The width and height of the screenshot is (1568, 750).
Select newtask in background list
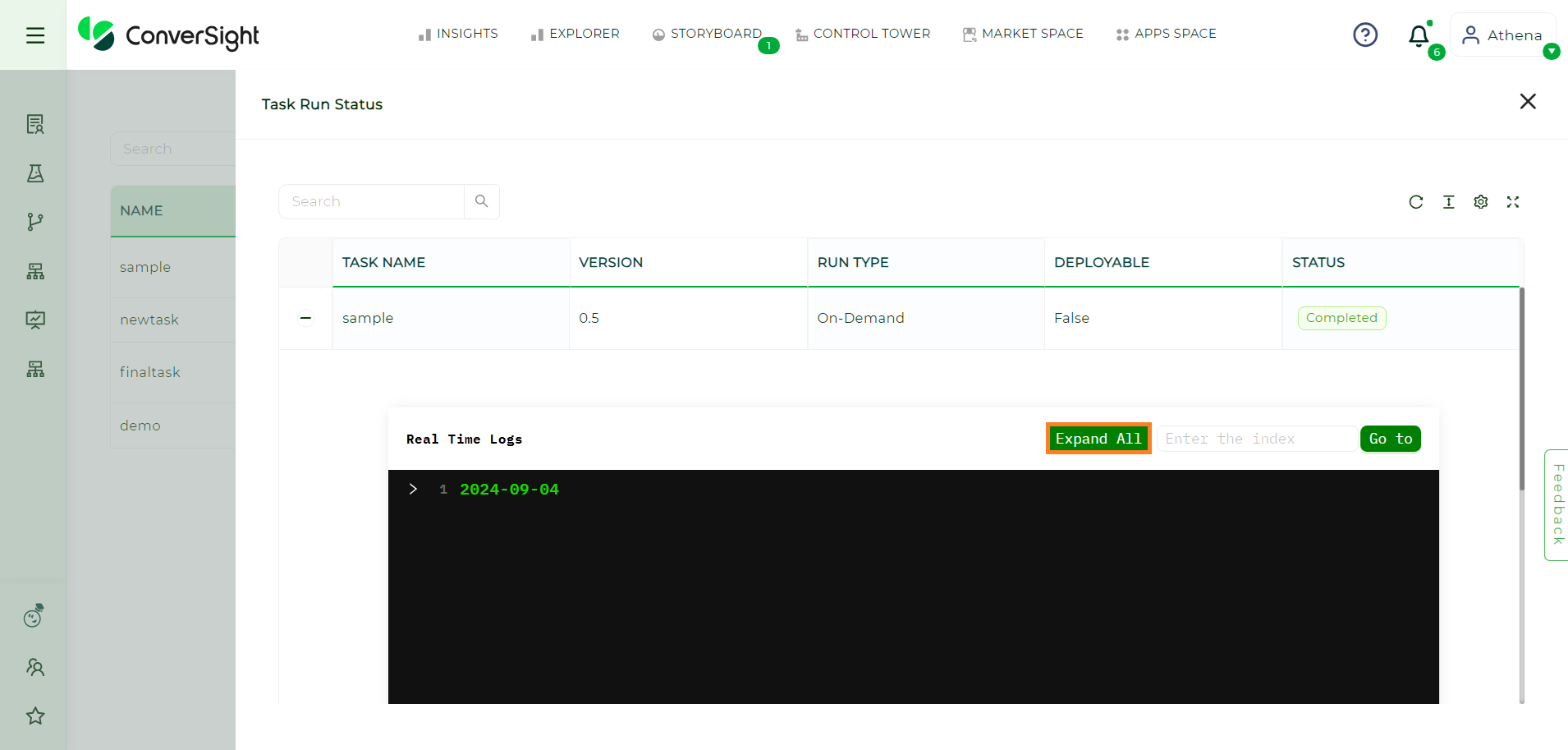(149, 320)
